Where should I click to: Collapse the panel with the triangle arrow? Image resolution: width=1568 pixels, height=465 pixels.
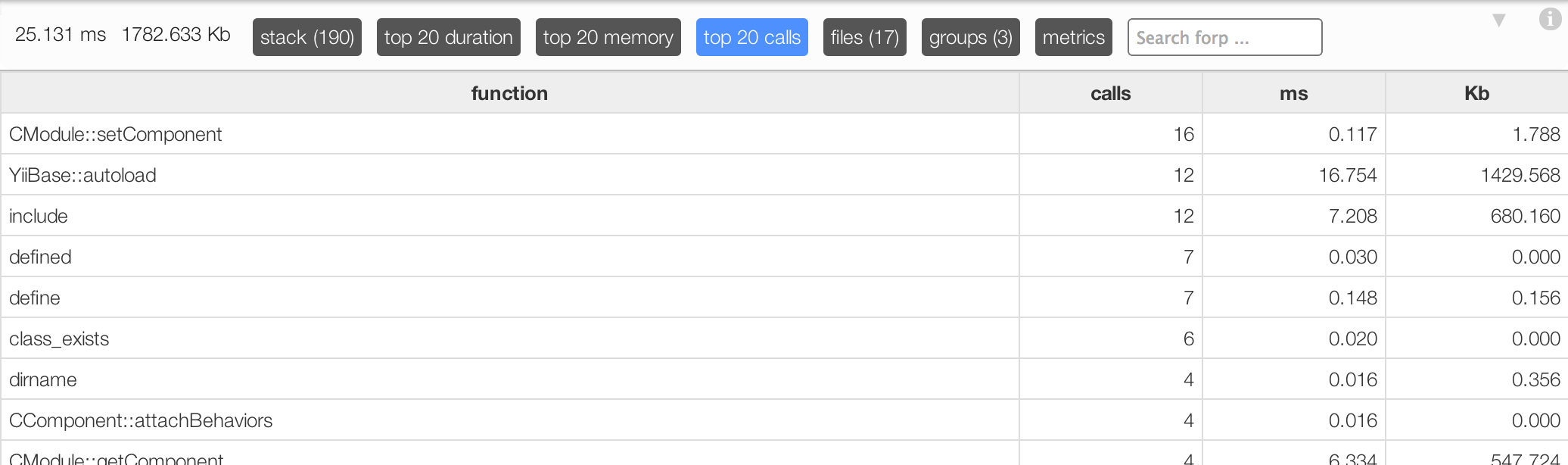click(1498, 20)
